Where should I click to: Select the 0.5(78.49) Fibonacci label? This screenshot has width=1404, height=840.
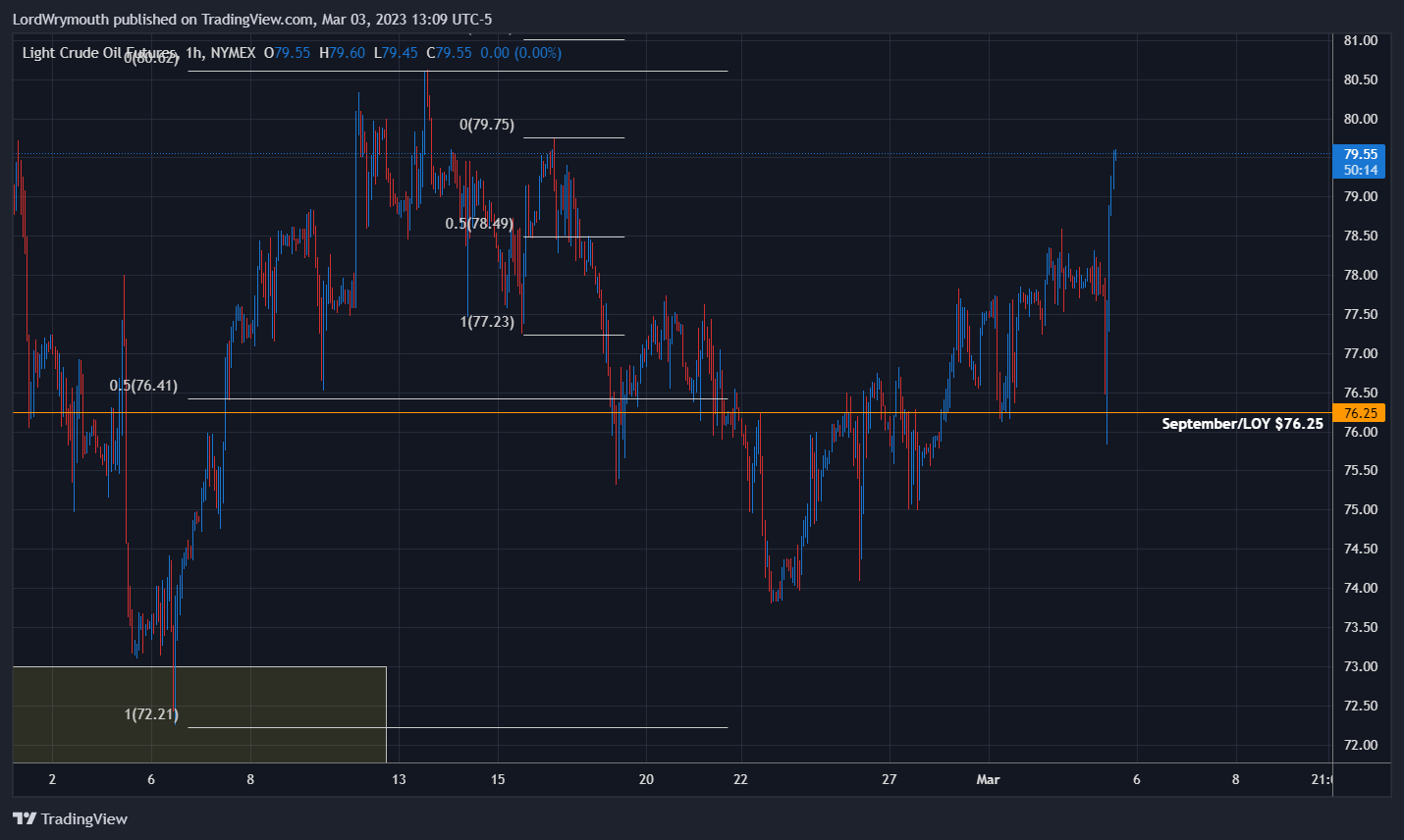click(479, 224)
